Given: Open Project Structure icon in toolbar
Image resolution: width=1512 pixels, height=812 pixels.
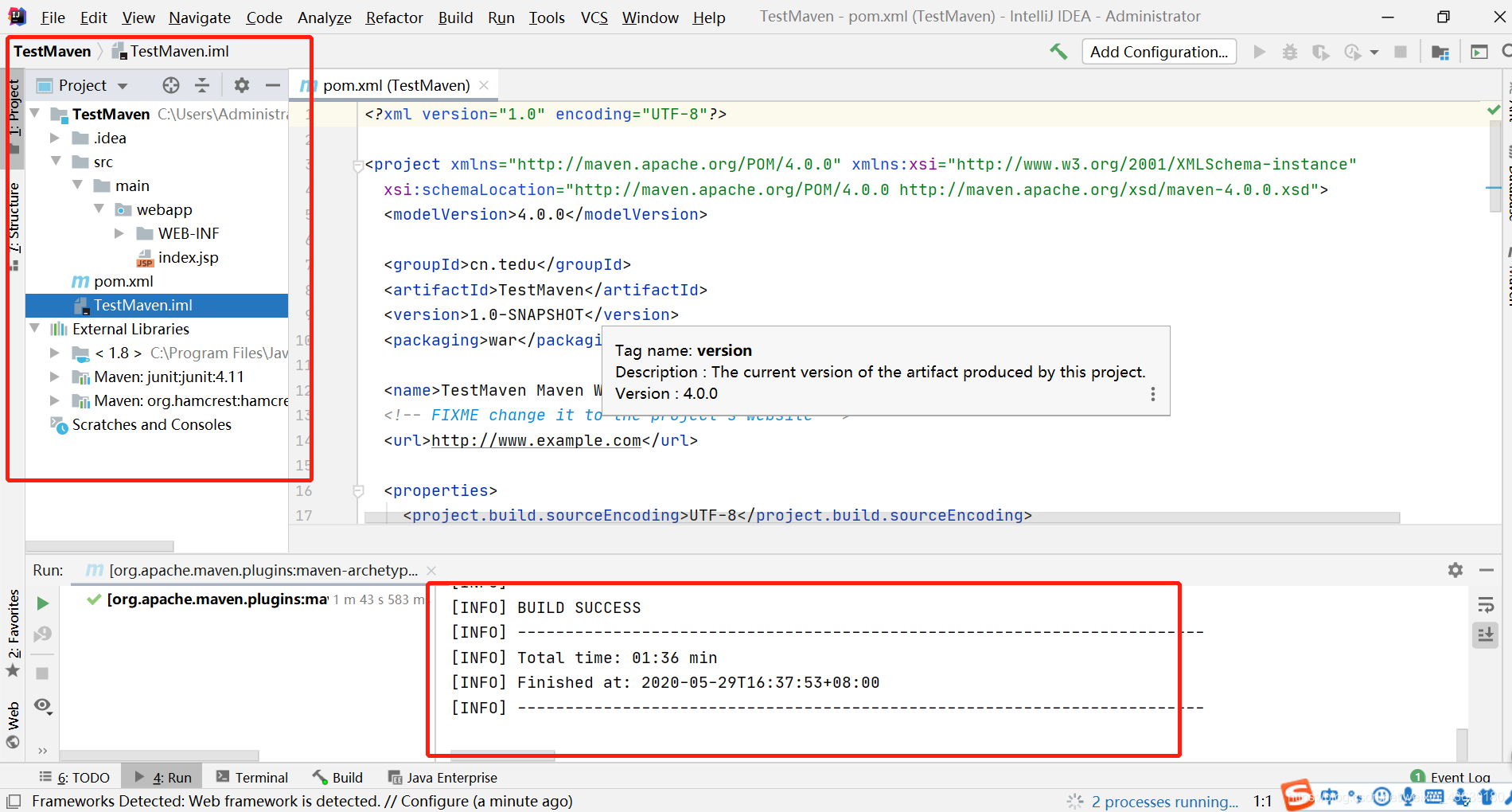Looking at the screenshot, I should pos(1440,52).
